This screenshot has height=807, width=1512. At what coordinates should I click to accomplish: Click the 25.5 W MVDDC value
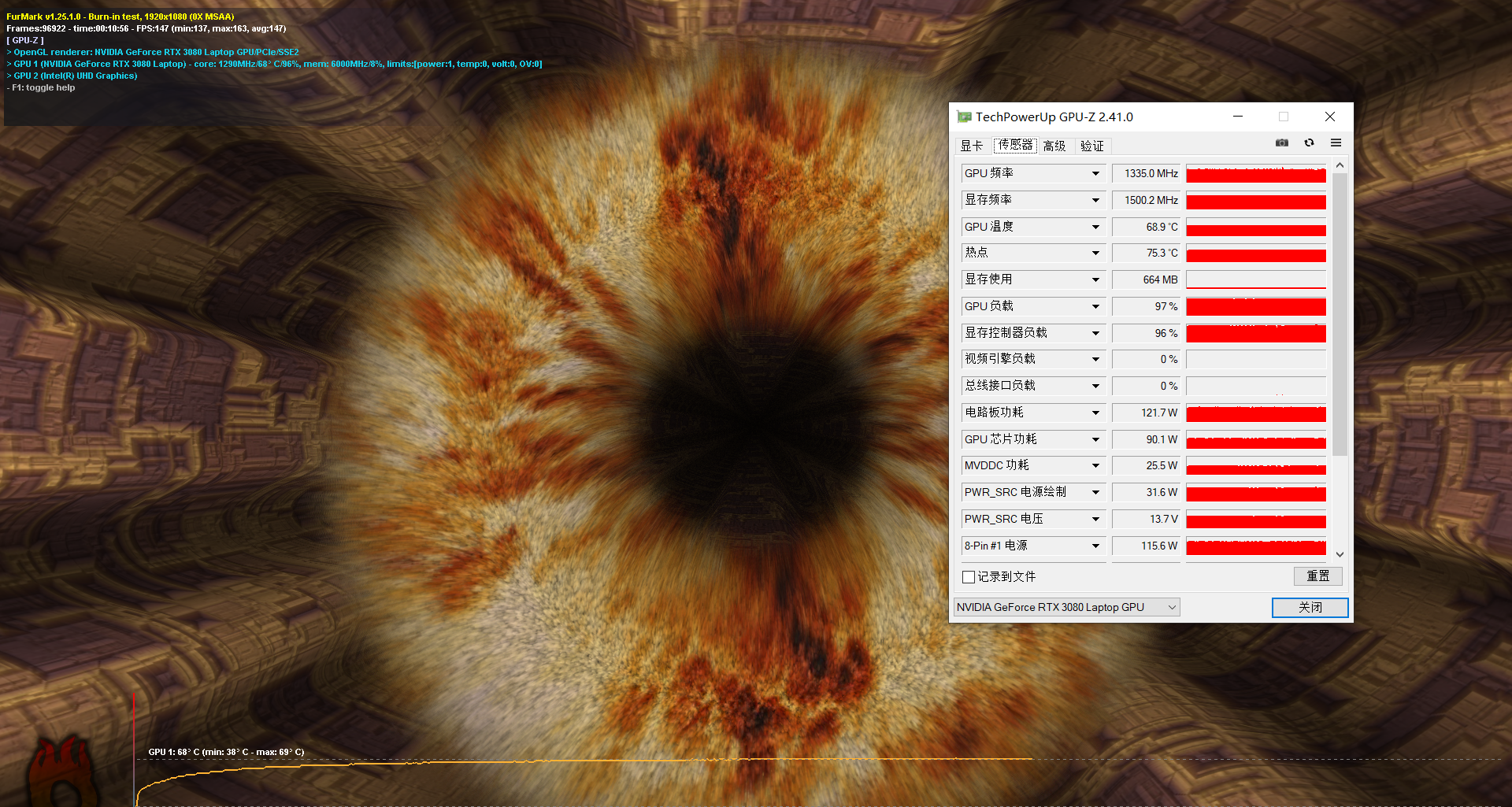pyautogui.click(x=1146, y=465)
